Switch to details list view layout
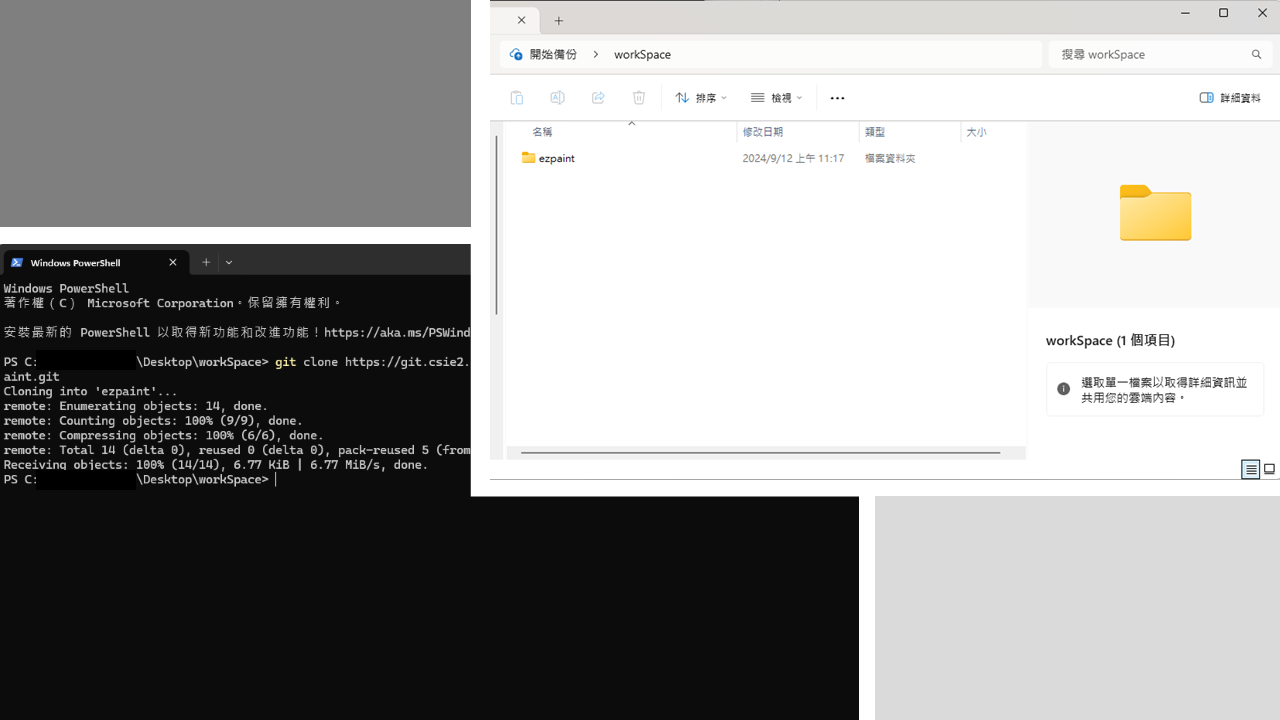Image resolution: width=1280 pixels, height=720 pixels. coord(1250,469)
